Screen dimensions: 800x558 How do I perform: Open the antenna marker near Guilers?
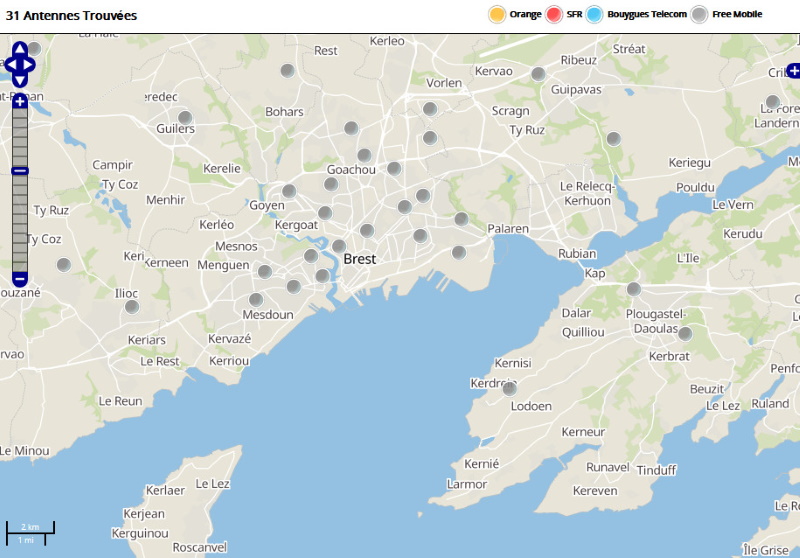tap(185, 117)
